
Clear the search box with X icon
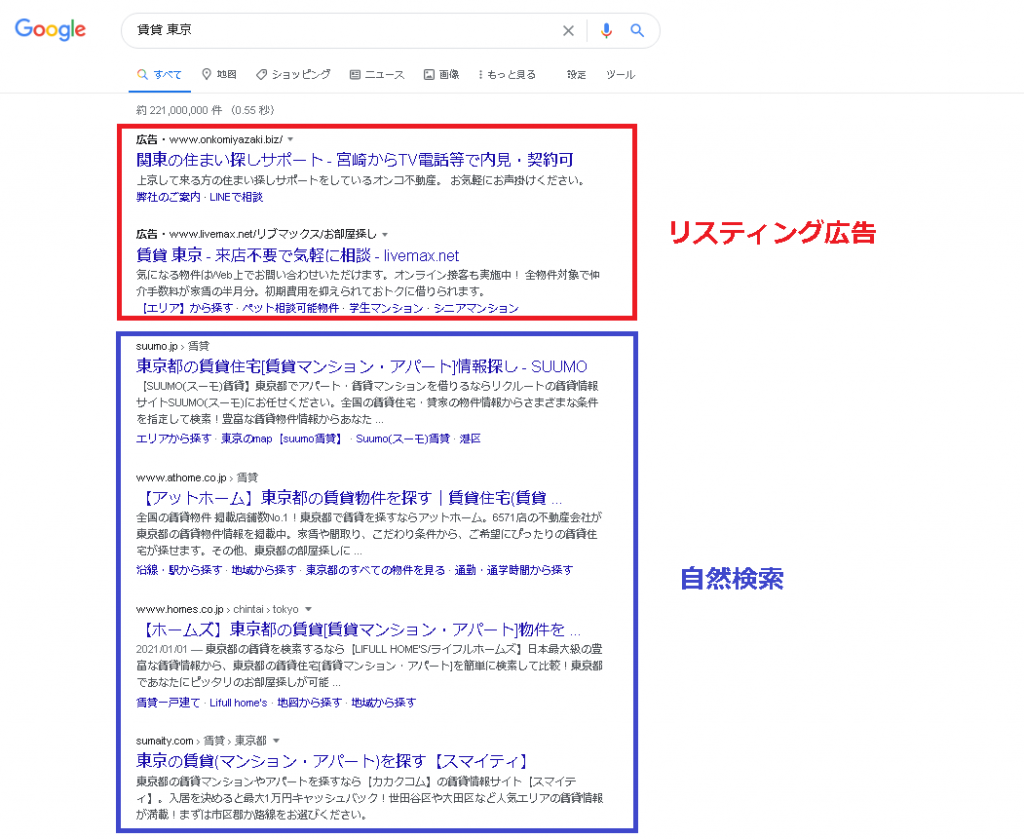coord(568,31)
